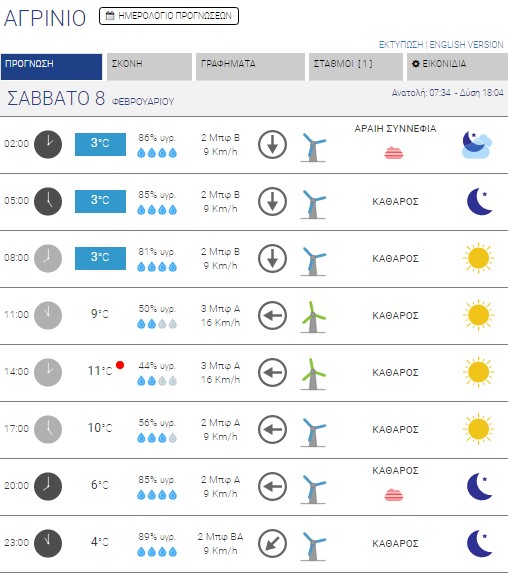Click the partly cloudy moon icon at 02:00
Viewport: 508px width, 573px height.
(477, 145)
